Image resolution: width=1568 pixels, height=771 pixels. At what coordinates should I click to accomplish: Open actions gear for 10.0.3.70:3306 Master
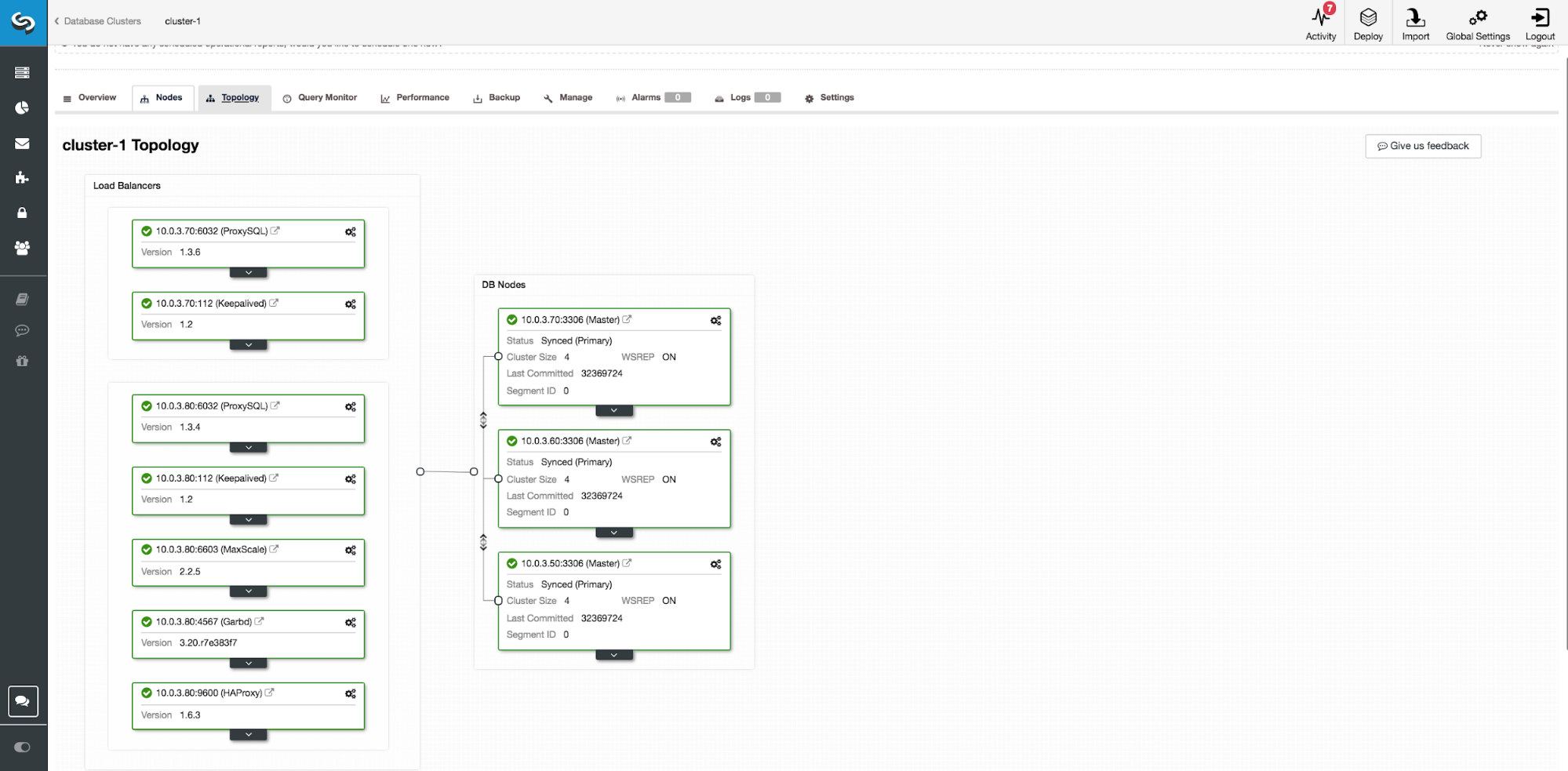point(716,321)
